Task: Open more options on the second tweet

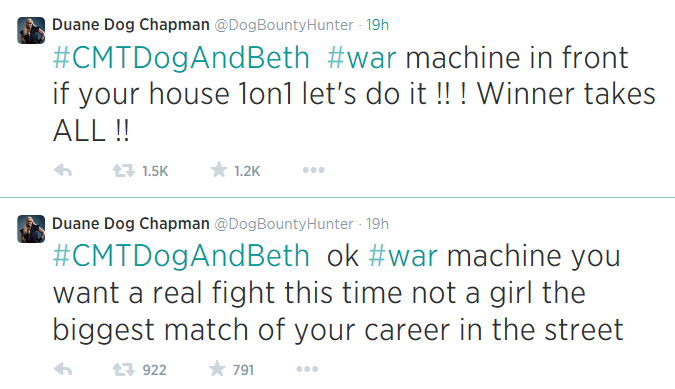Action: point(307,369)
